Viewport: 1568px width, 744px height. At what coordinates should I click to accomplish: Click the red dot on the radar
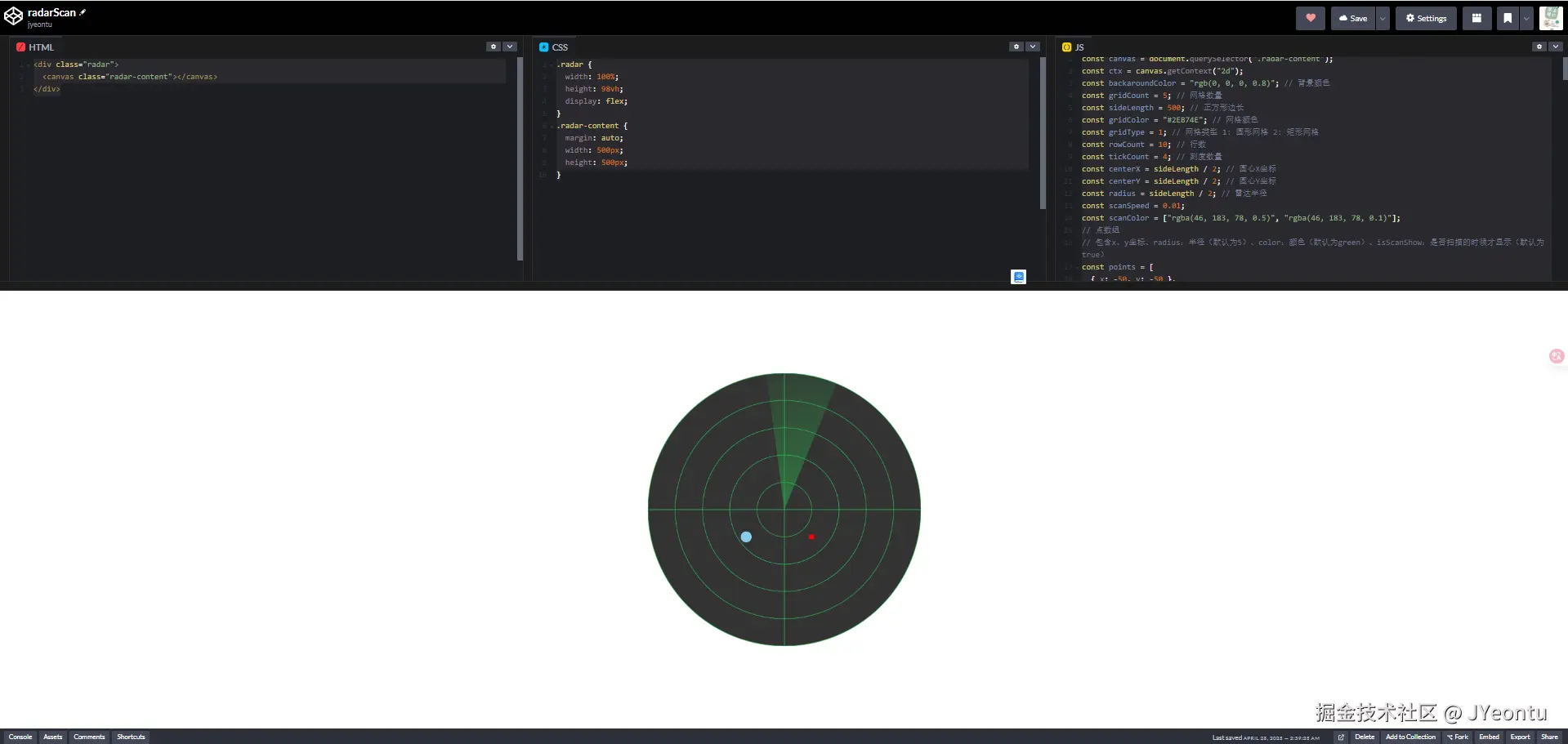(x=811, y=537)
